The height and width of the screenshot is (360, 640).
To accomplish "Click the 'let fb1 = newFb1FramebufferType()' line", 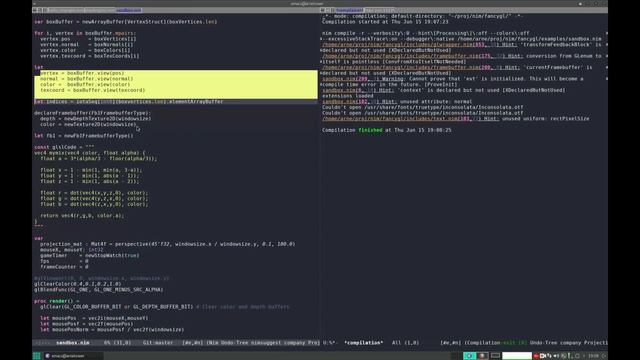I will pyautogui.click(x=84, y=136).
